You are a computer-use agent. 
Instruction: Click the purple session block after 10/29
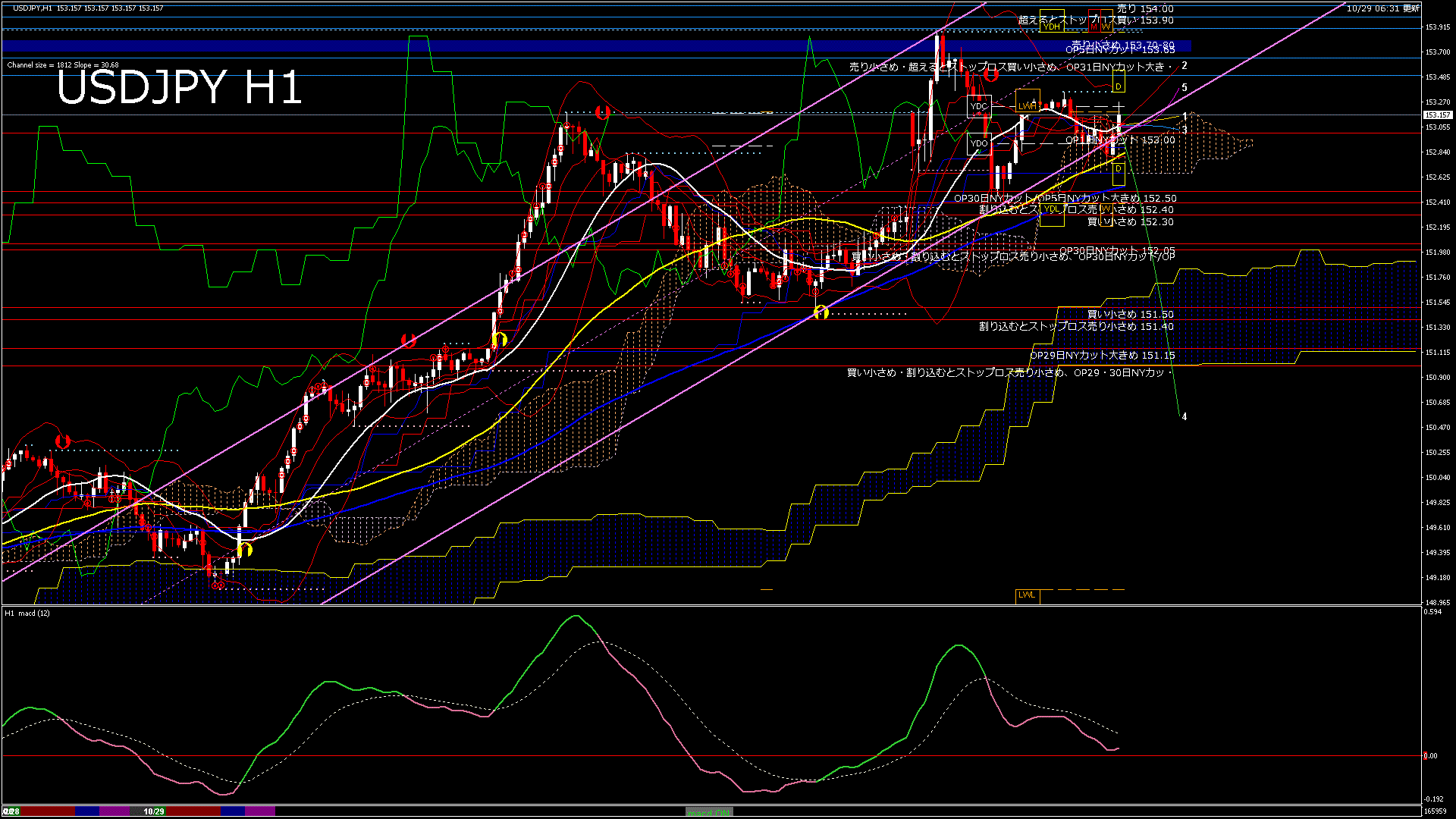coord(259,811)
